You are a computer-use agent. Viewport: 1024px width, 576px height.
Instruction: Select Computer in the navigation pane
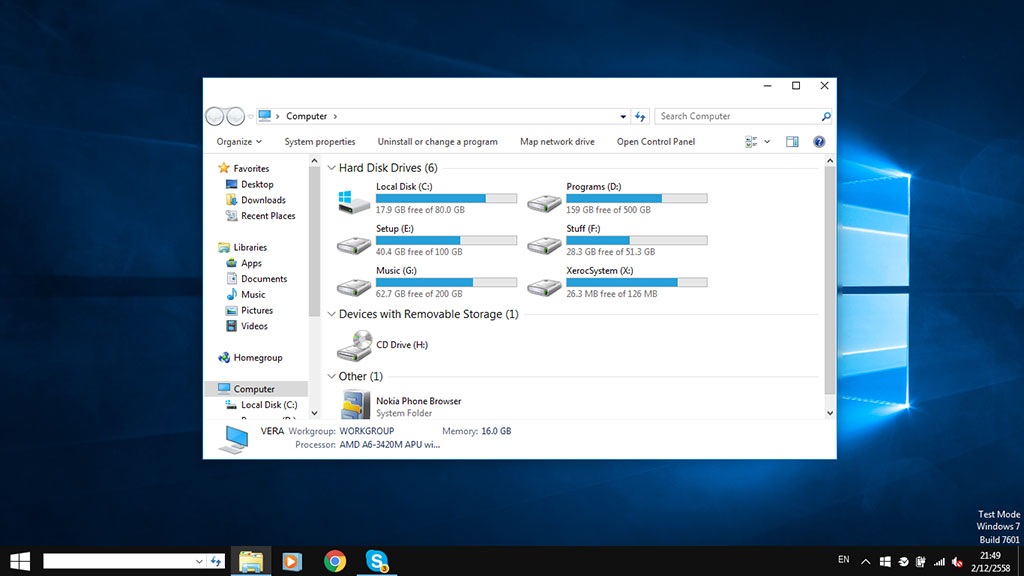[256, 389]
